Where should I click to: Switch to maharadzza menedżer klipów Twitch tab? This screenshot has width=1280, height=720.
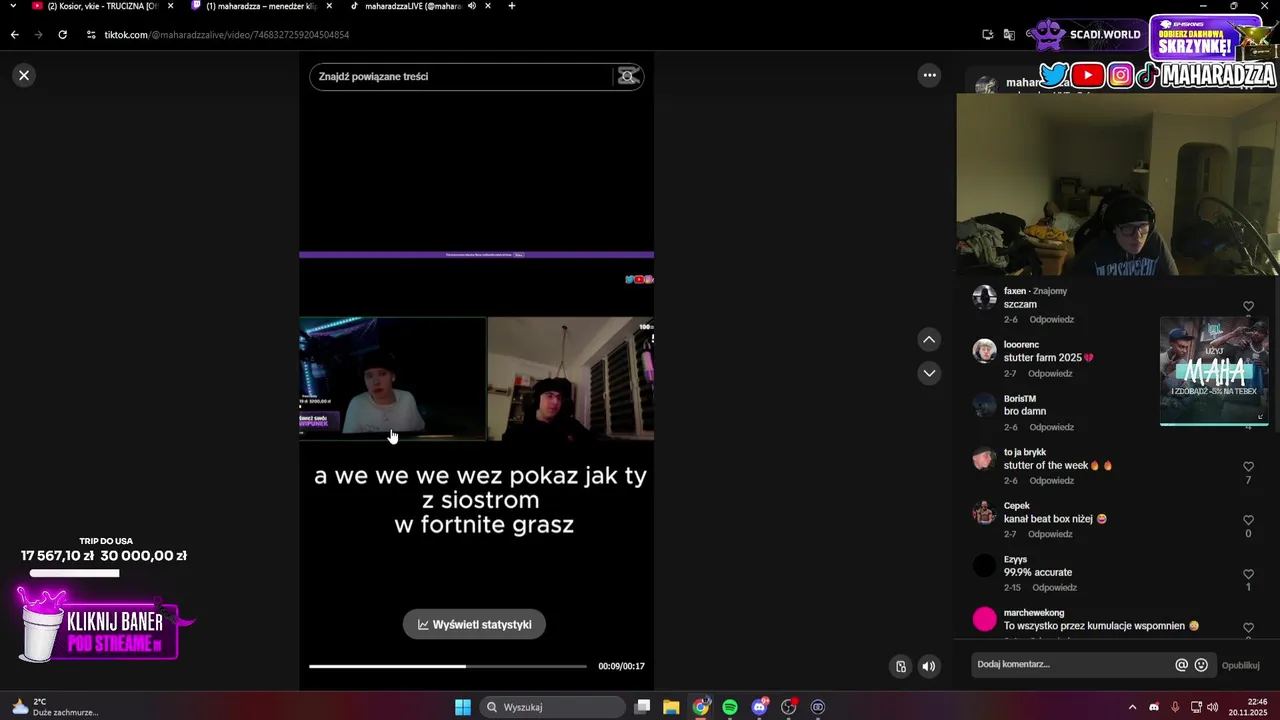[262, 6]
